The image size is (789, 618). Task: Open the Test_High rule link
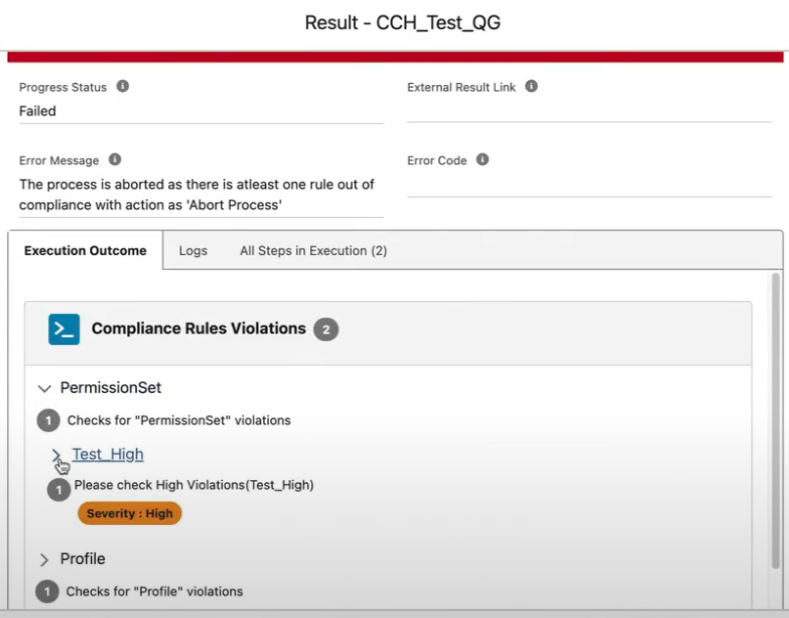click(x=108, y=454)
